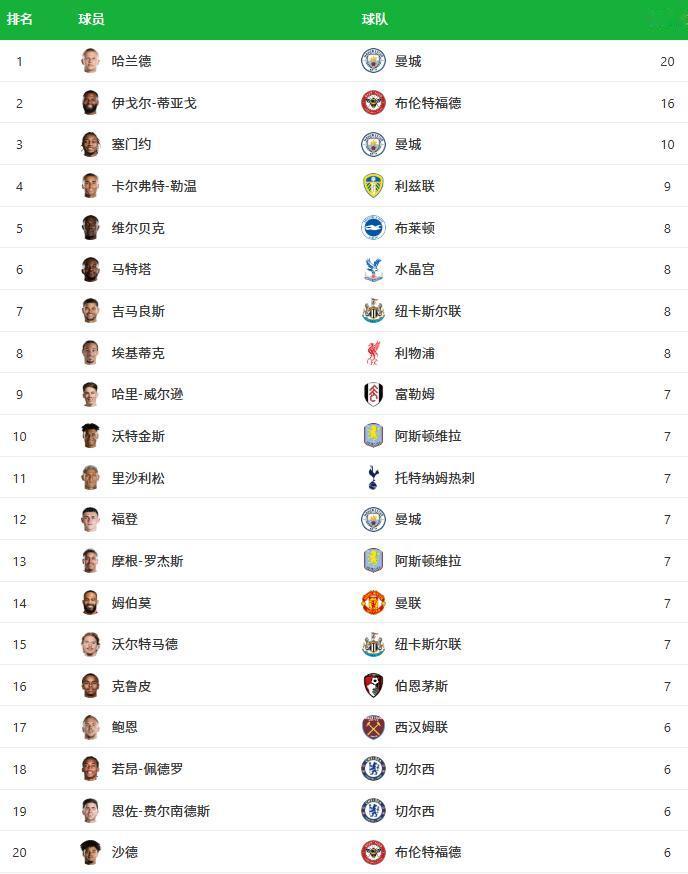
Task: Open the 利兹联 team name link
Action: tap(415, 186)
